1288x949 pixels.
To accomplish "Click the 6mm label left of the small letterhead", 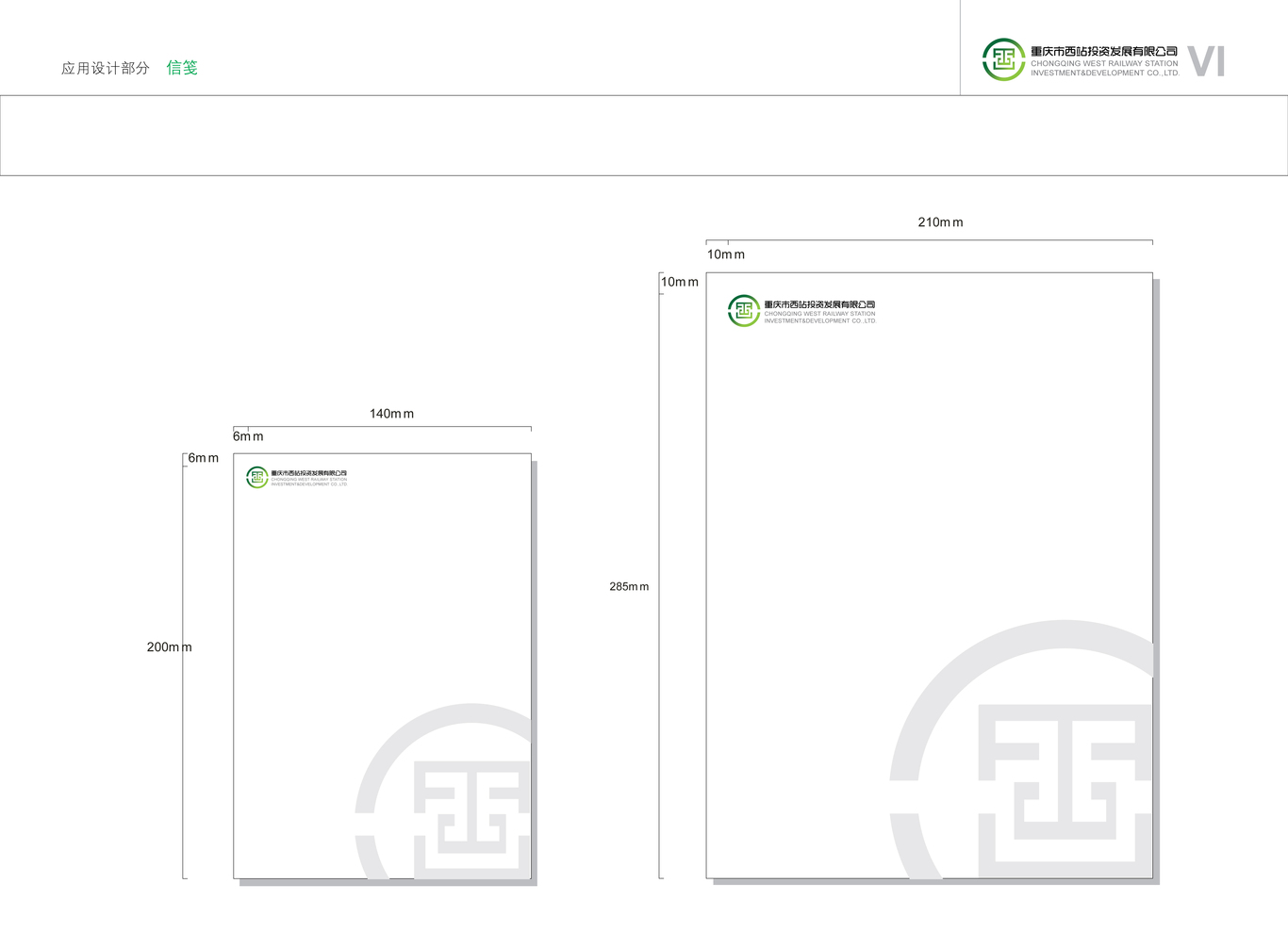I will tap(203, 458).
